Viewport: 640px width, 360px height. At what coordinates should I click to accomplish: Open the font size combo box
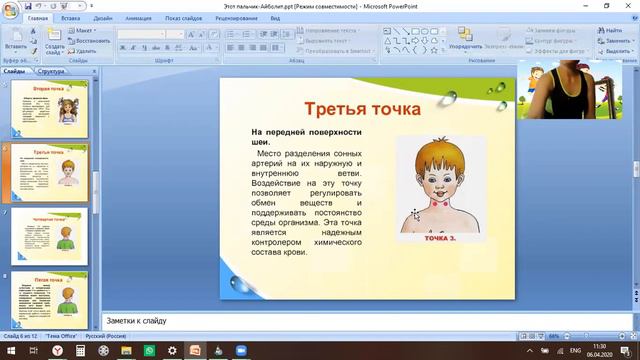pos(176,34)
